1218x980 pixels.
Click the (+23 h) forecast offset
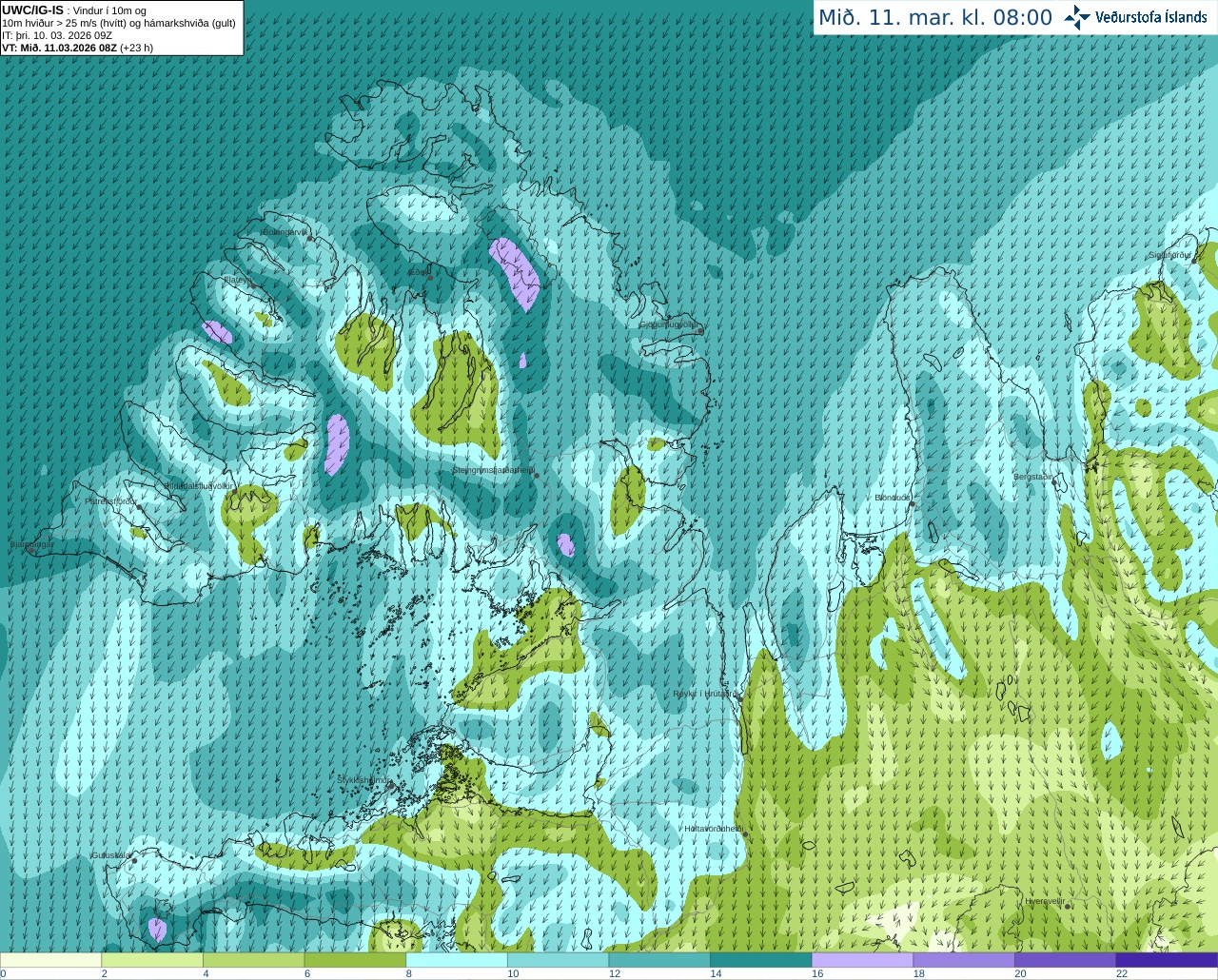tap(136, 48)
